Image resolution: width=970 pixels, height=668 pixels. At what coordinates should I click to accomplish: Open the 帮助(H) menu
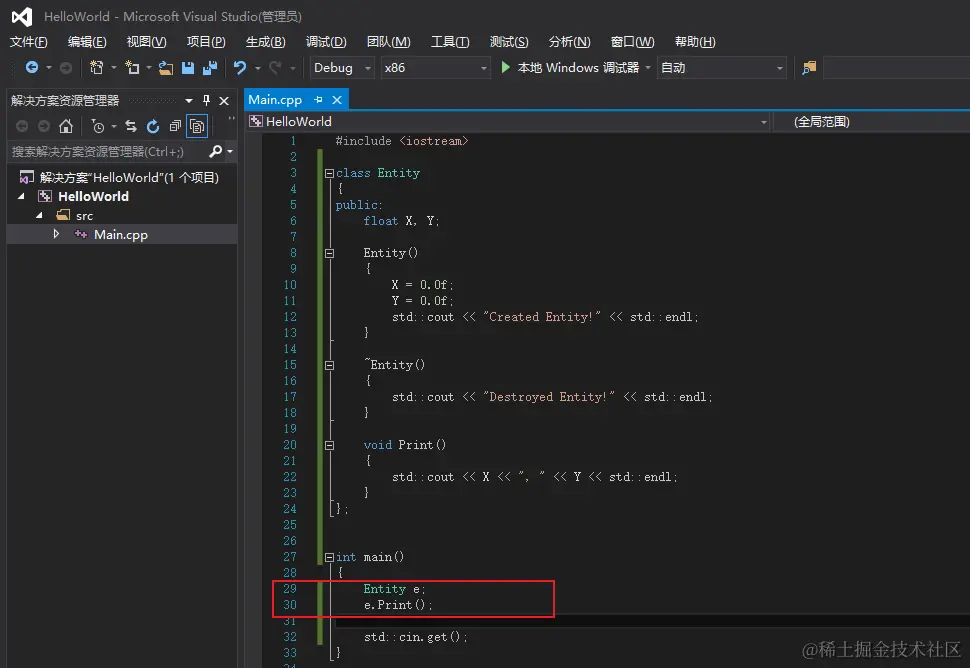(695, 41)
